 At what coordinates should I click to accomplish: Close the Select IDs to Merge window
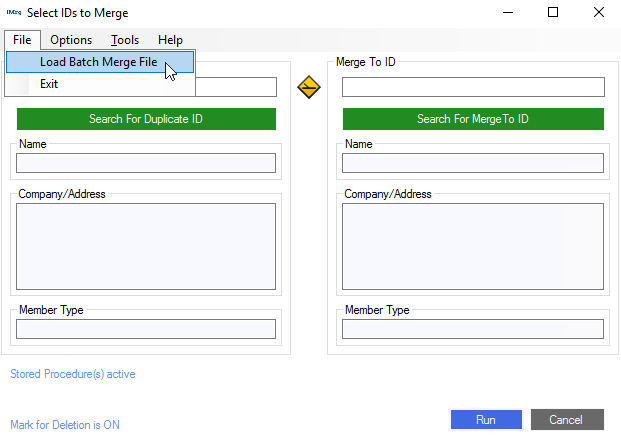(x=597, y=13)
